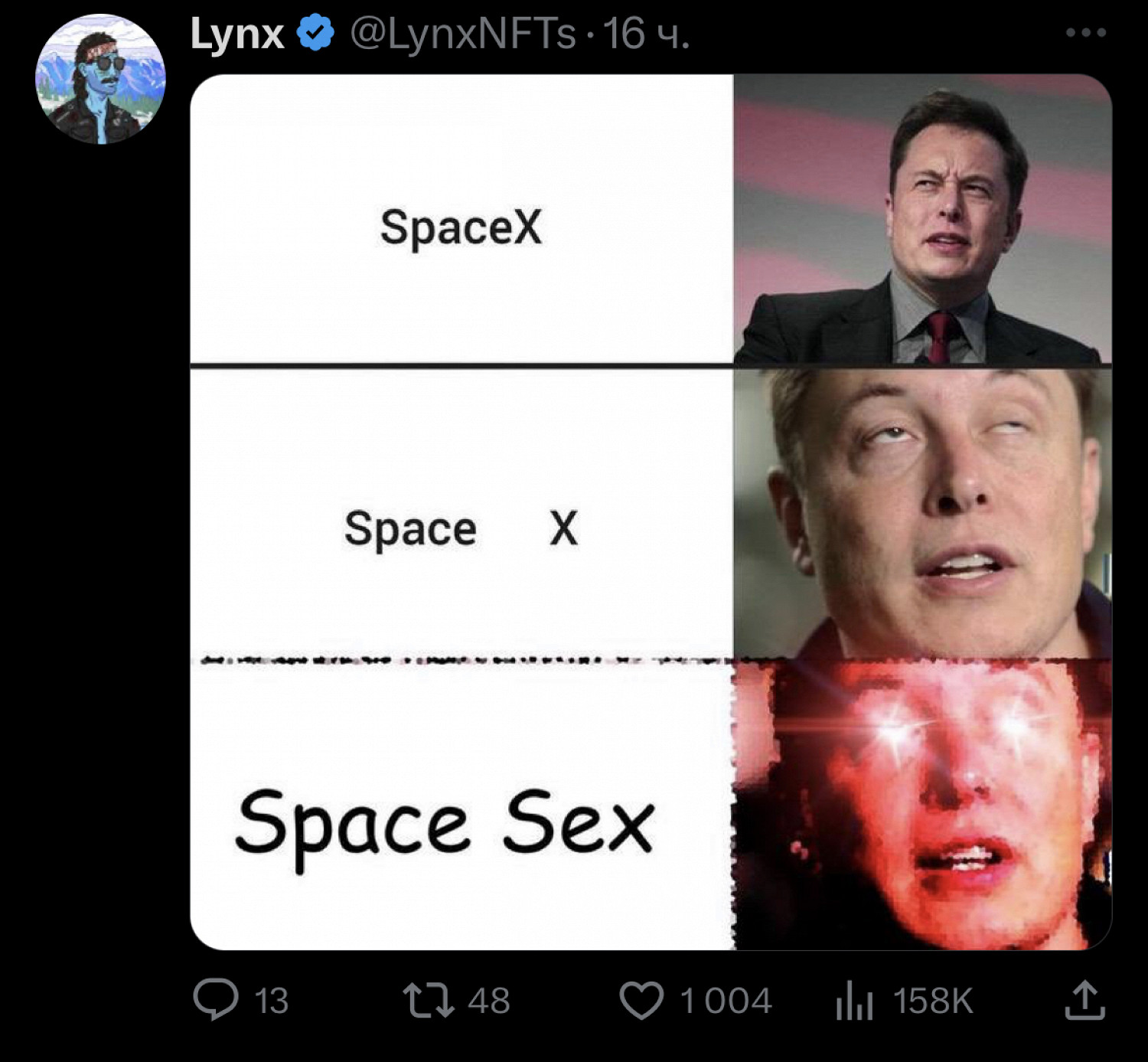Repost using the retweet arrows icon
This screenshot has height=1062, width=1148.
(x=428, y=1001)
